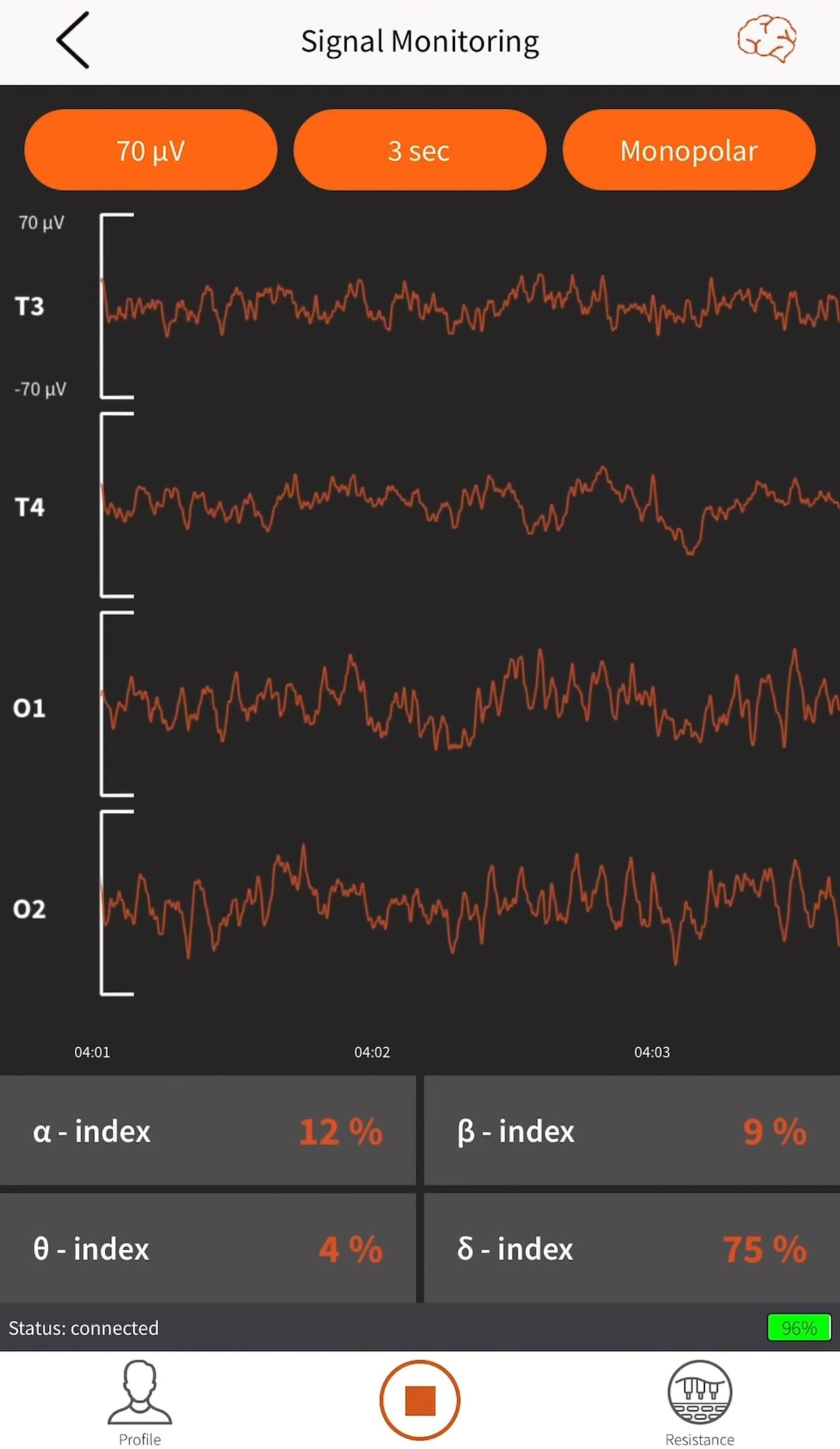Viewport: 840px width, 1449px height.
Task: Change the 3 sec time window
Action: coord(419,150)
